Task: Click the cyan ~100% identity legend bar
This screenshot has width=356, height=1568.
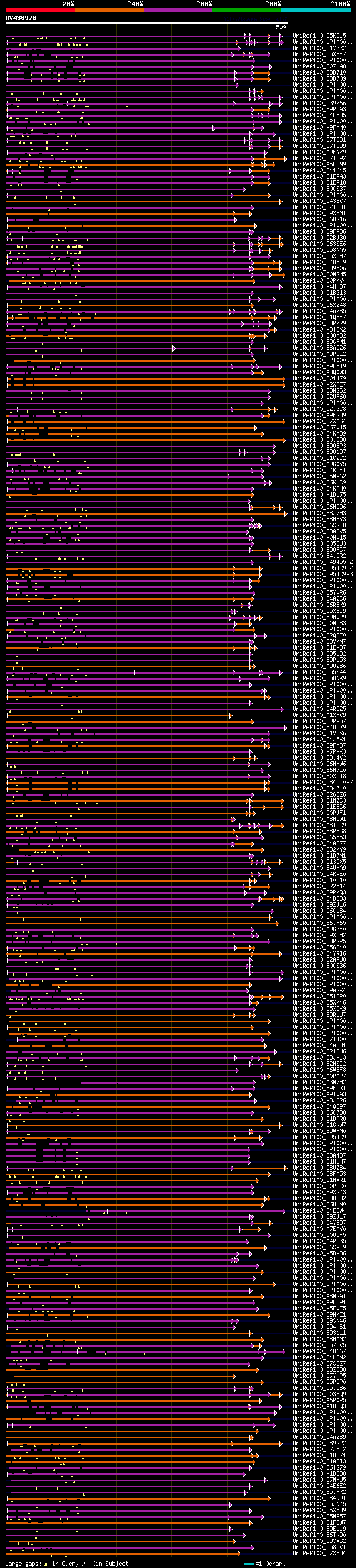Action: pos(316,10)
